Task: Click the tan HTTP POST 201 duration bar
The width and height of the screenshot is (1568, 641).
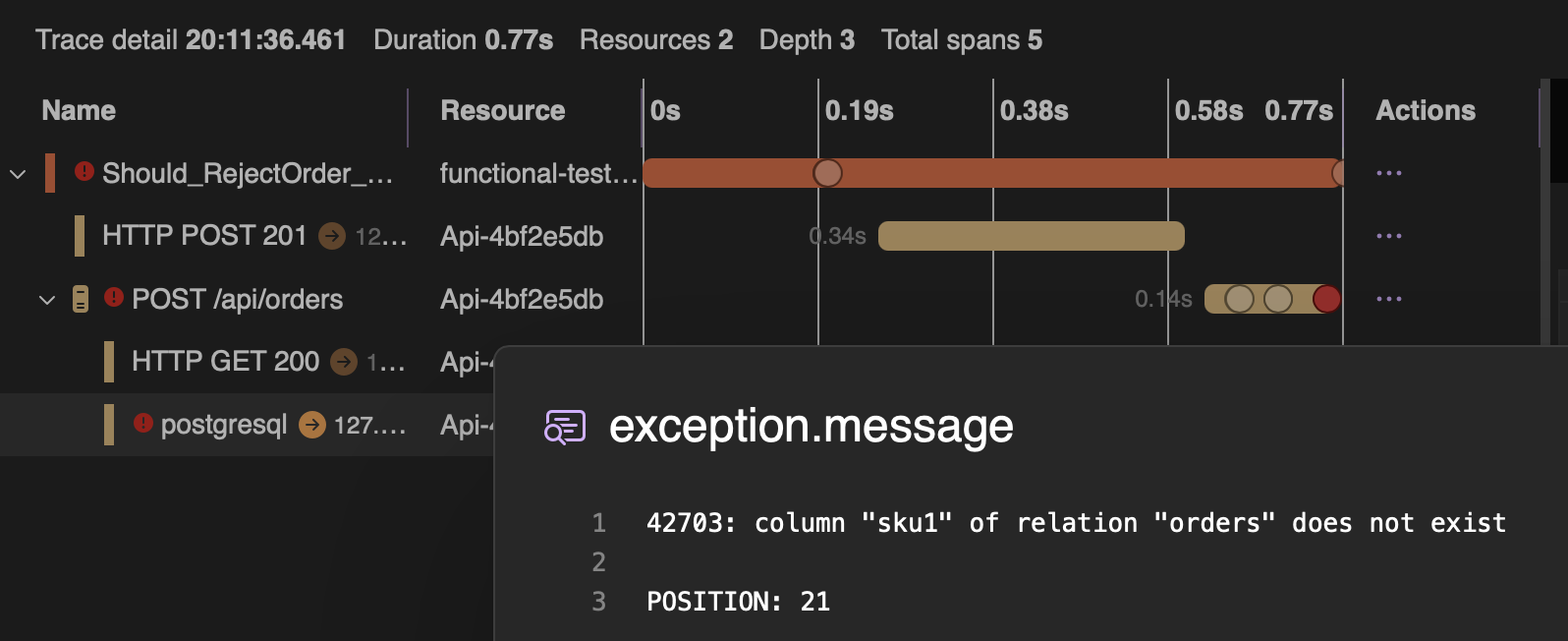Action: (x=1031, y=236)
